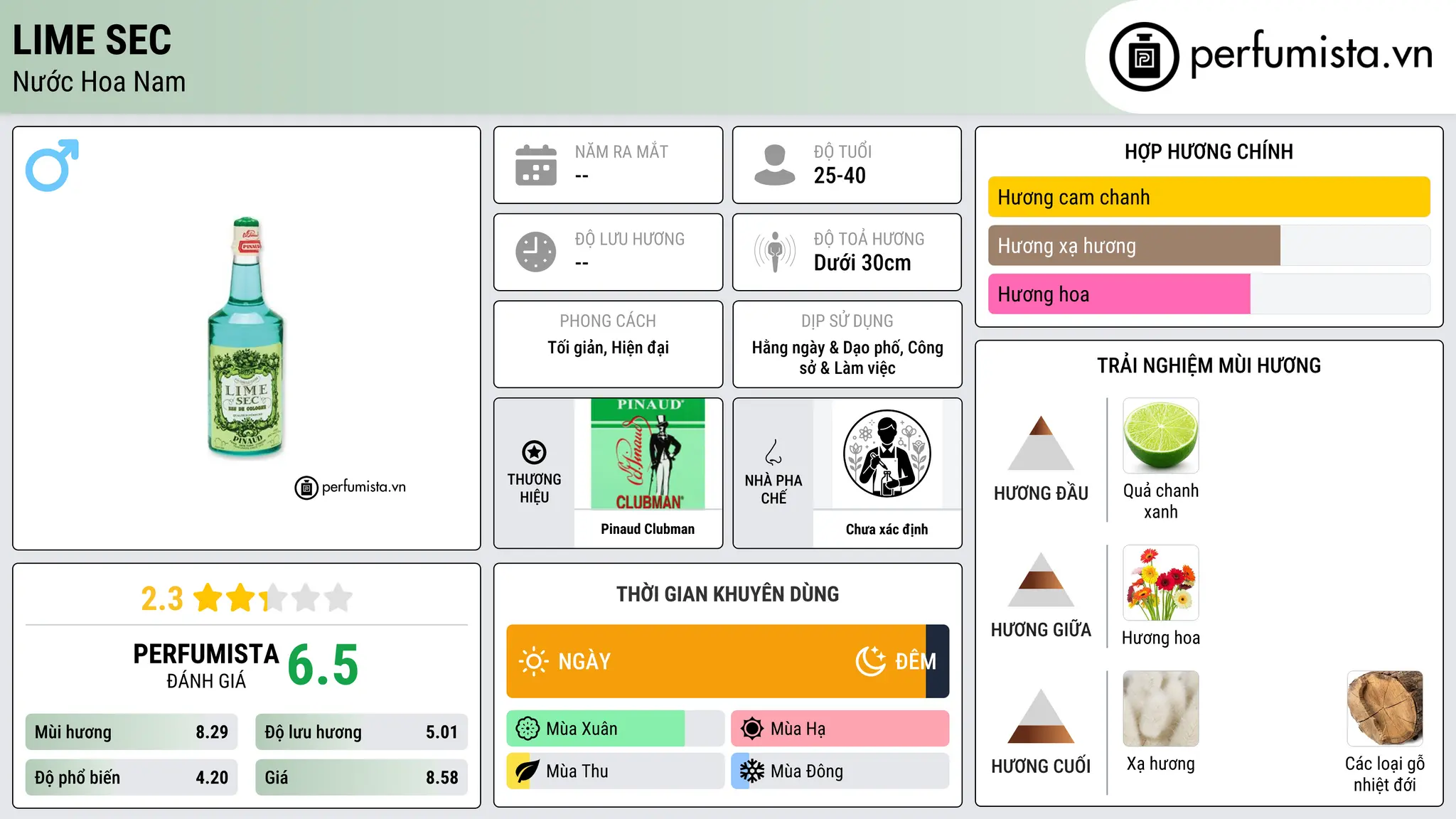Click the pink Hương hoa accord bar
This screenshot has width=1456, height=819.
[1119, 294]
